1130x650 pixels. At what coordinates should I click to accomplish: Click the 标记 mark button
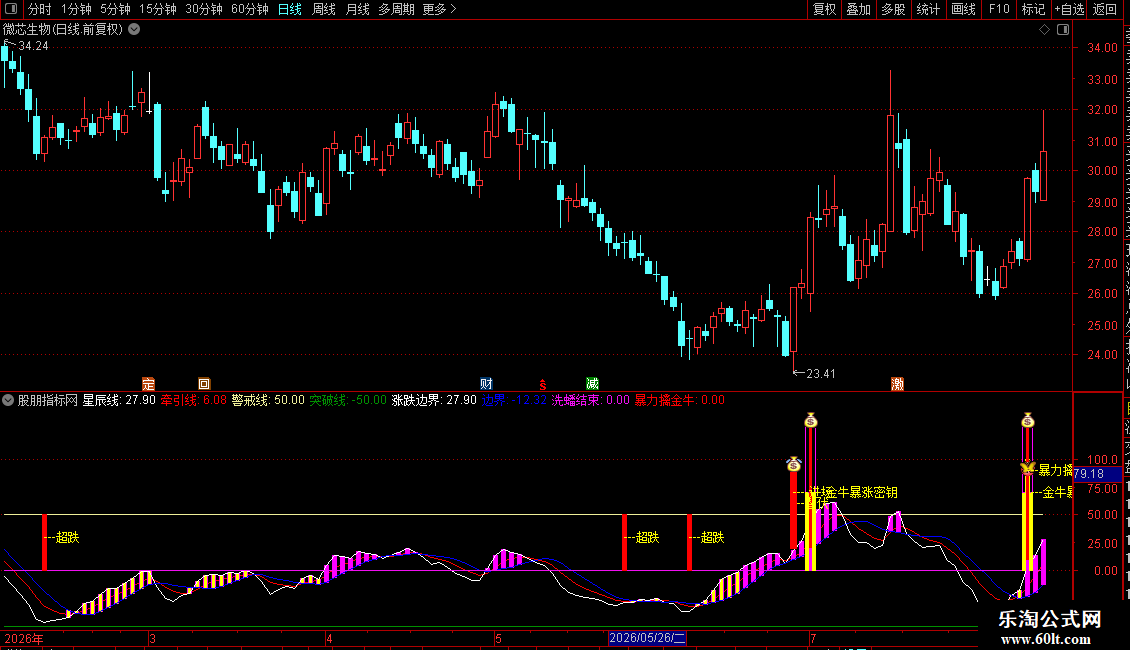[x=1033, y=9]
